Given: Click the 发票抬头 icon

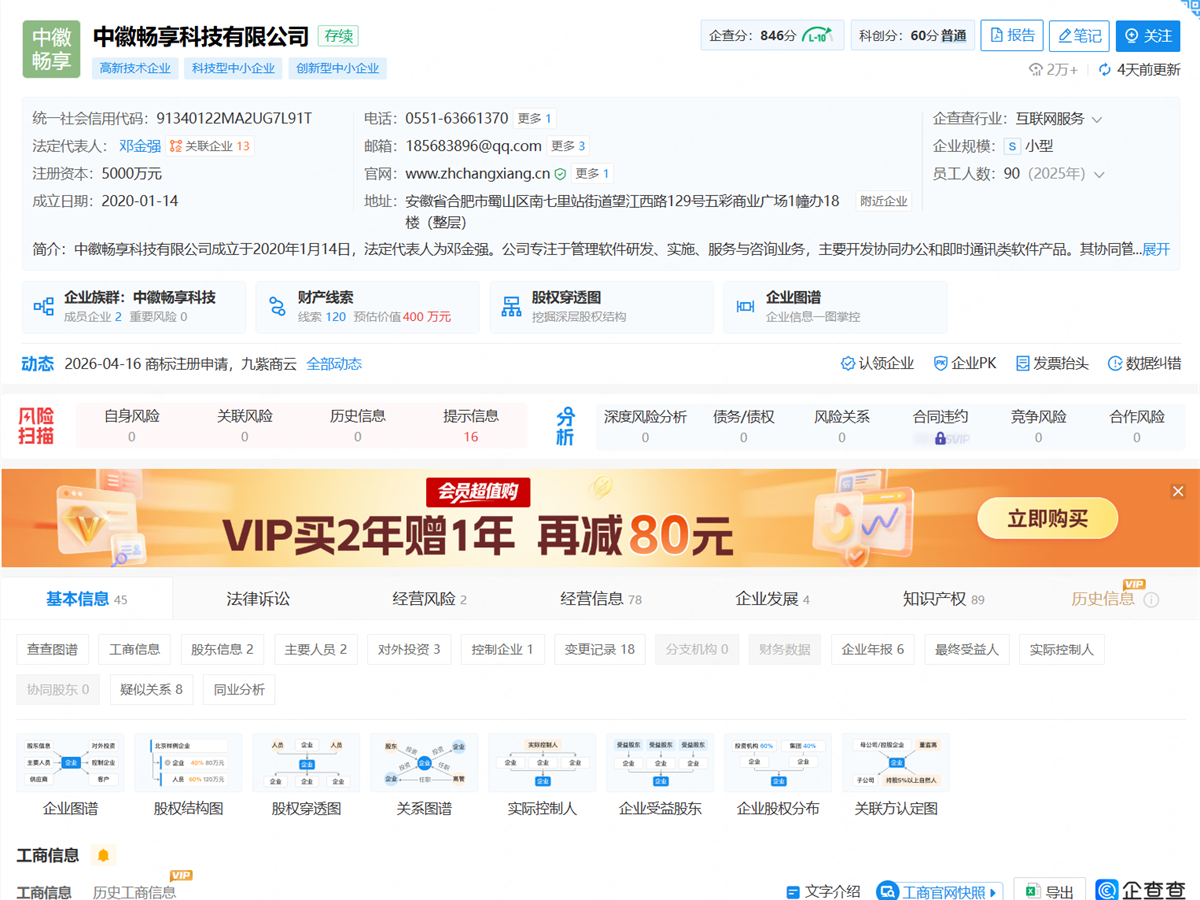Looking at the screenshot, I should (x=1022, y=364).
